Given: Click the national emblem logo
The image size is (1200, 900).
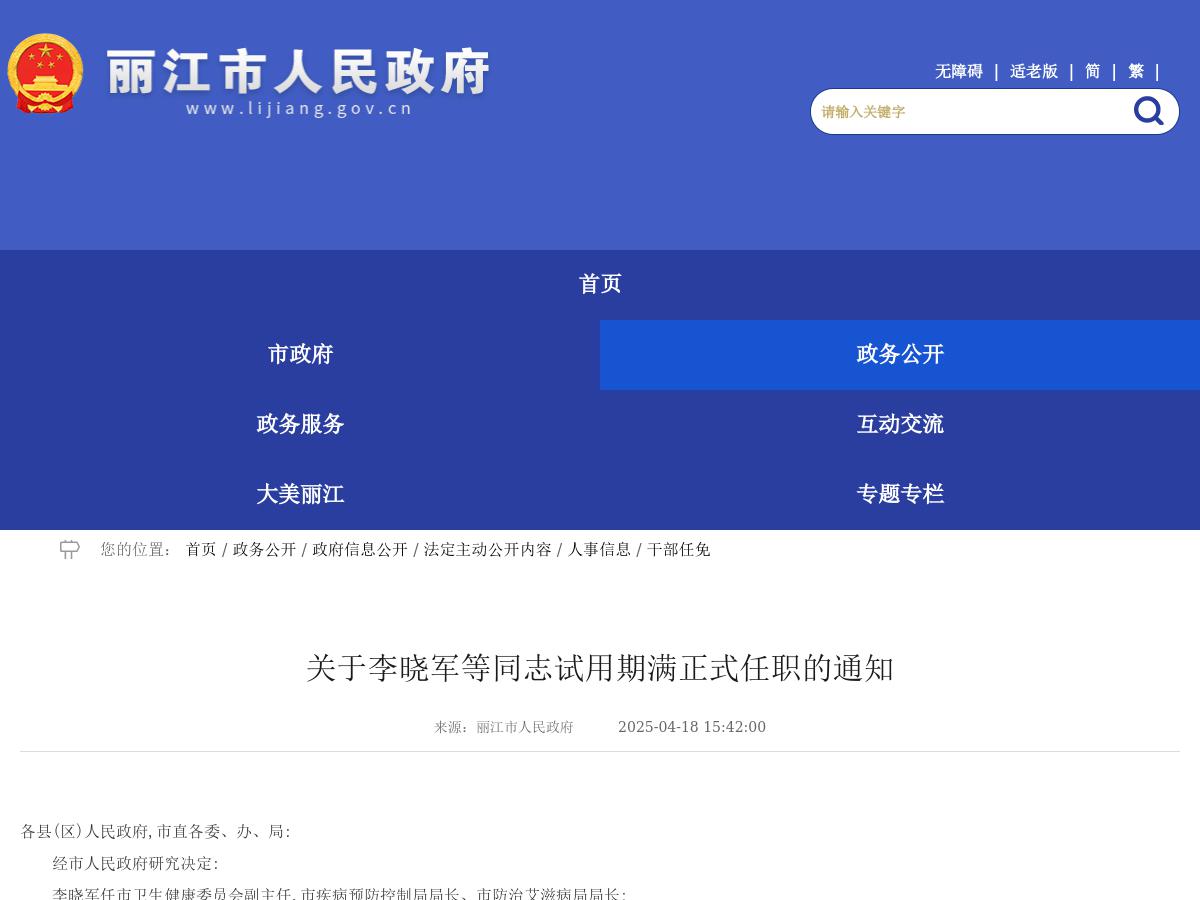Looking at the screenshot, I should [46, 73].
